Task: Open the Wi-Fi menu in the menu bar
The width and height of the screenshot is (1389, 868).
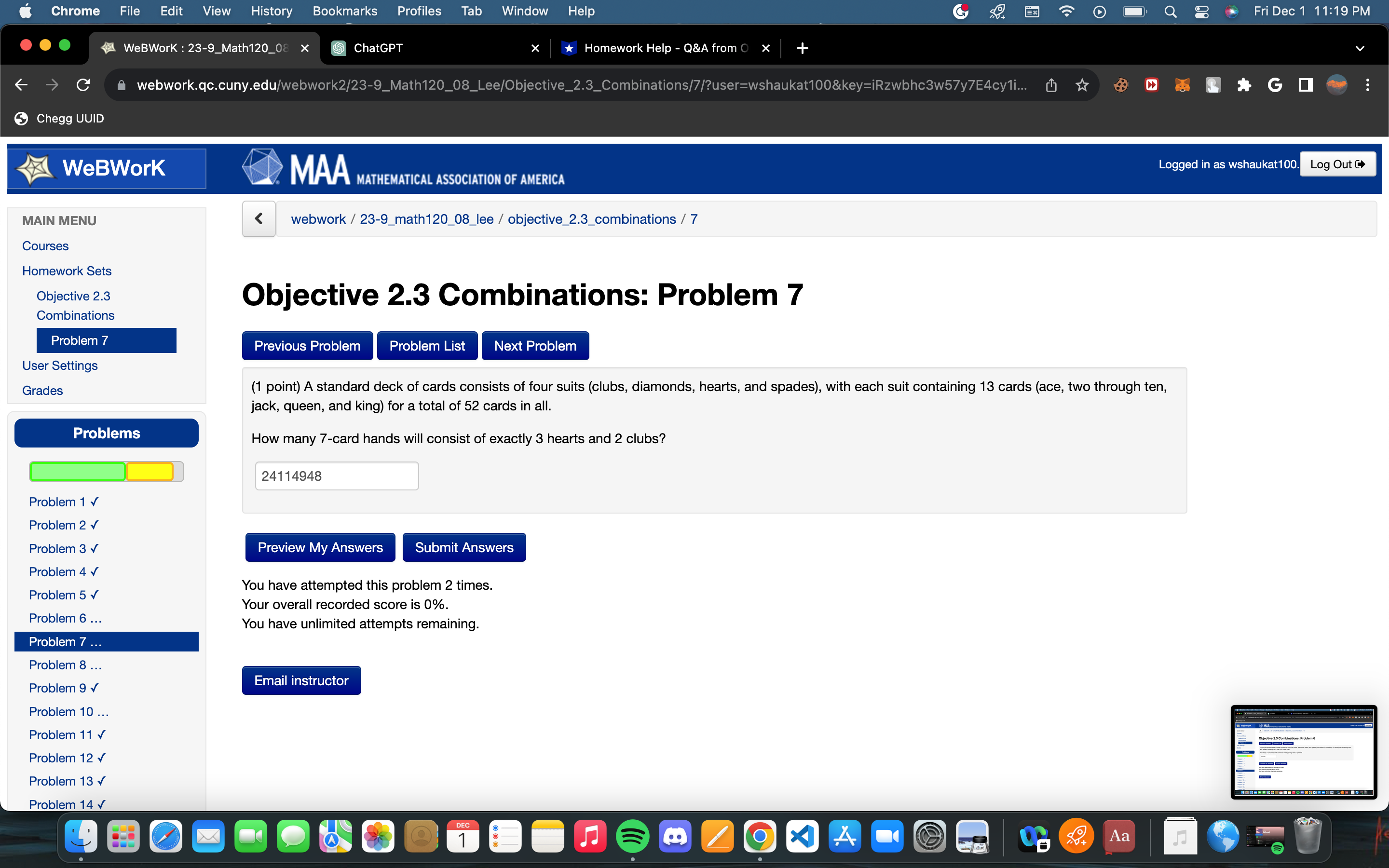Action: point(1066,11)
